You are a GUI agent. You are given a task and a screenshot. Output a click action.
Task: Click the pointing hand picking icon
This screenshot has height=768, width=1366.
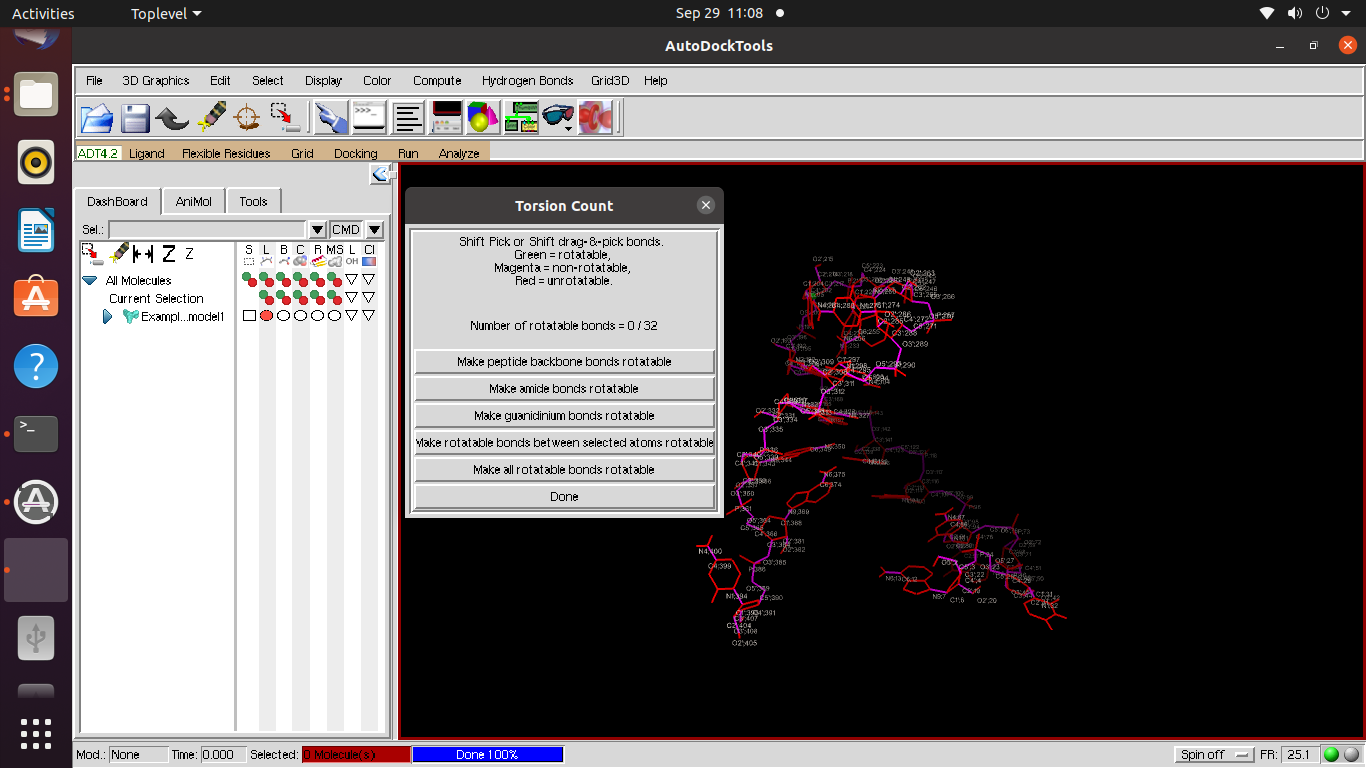pyautogui.click(x=330, y=118)
